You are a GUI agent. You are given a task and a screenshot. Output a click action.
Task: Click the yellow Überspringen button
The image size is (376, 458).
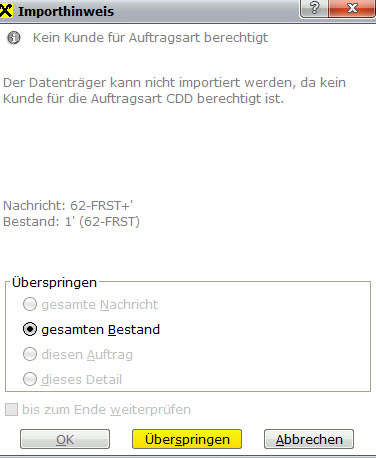pyautogui.click(x=187, y=439)
